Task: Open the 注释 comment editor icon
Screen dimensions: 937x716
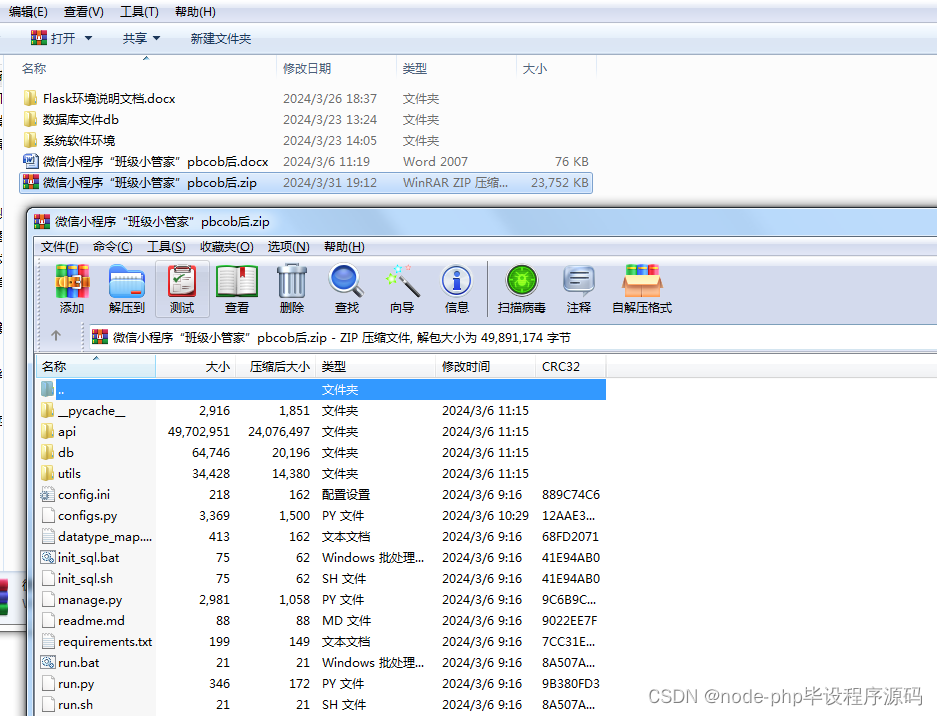Action: (x=578, y=289)
